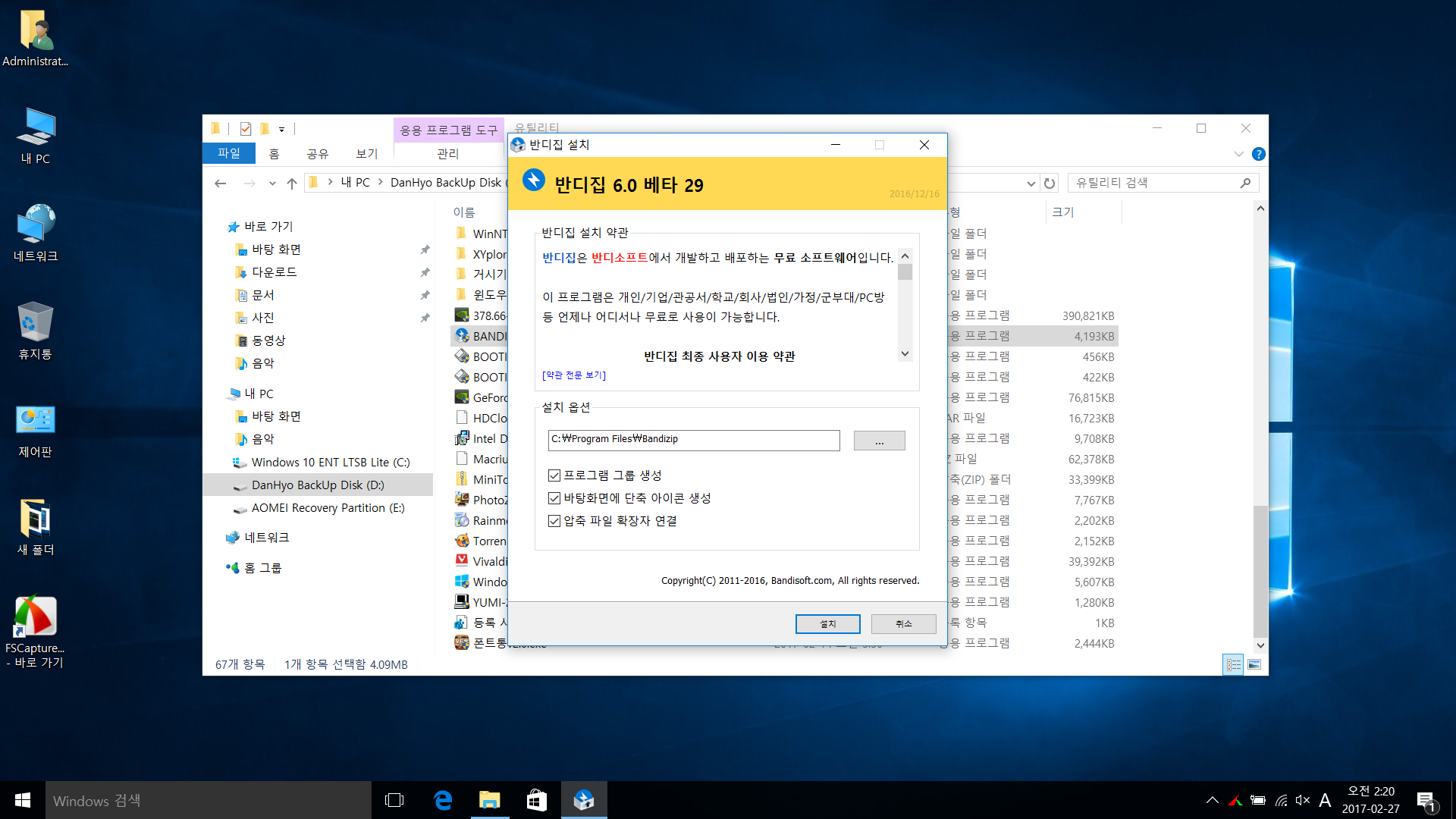Click the install path input field
1456x819 pixels.
tap(694, 440)
